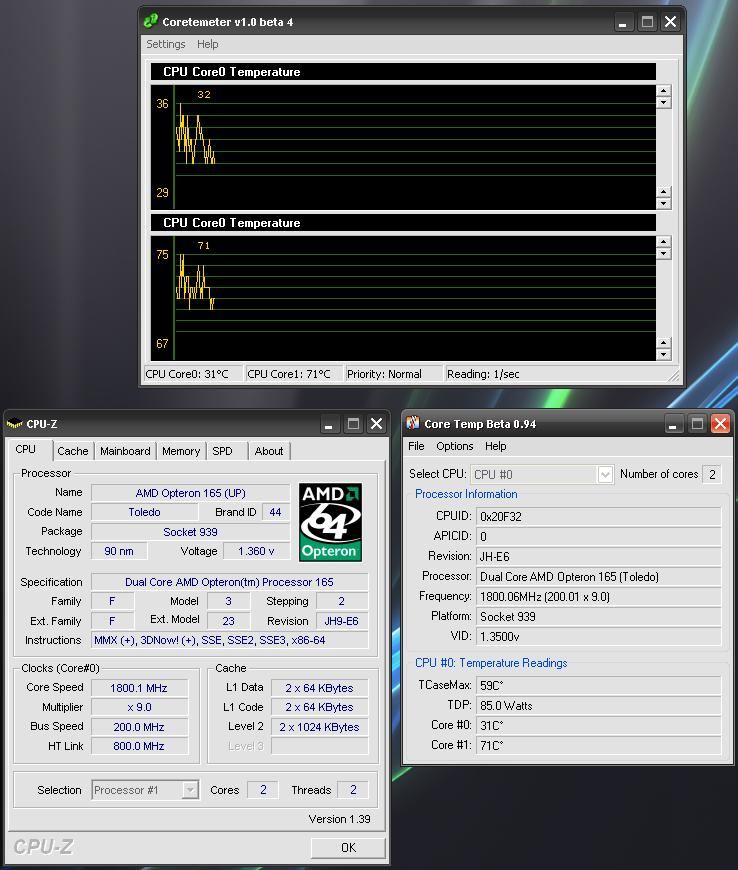This screenshot has height=870, width=738.
Task: Click the 'CPU Core1: 71°C' status bar entry
Action: click(294, 374)
